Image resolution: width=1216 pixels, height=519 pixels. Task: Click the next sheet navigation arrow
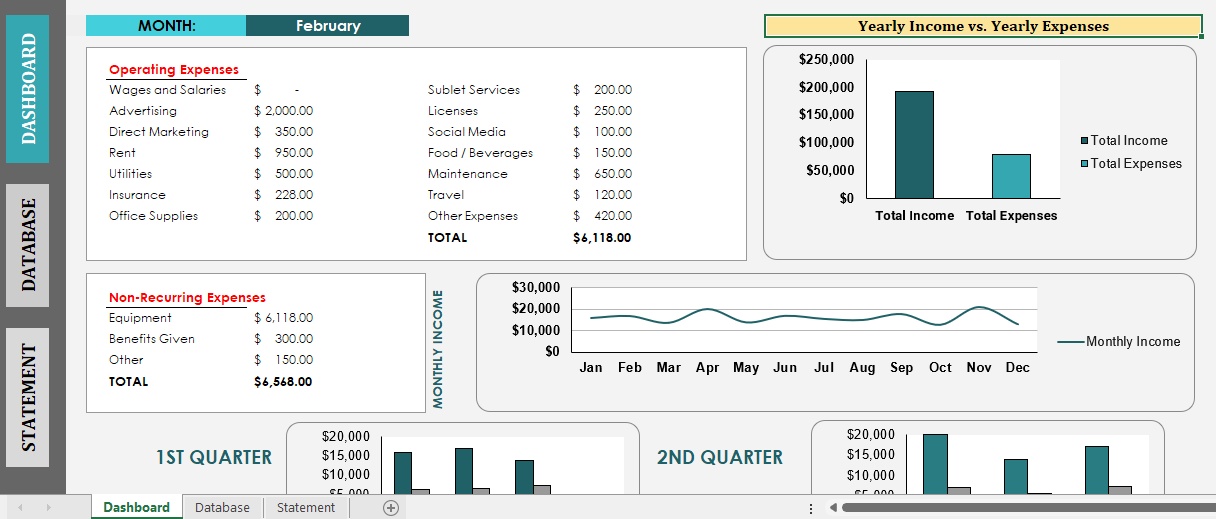(x=48, y=508)
